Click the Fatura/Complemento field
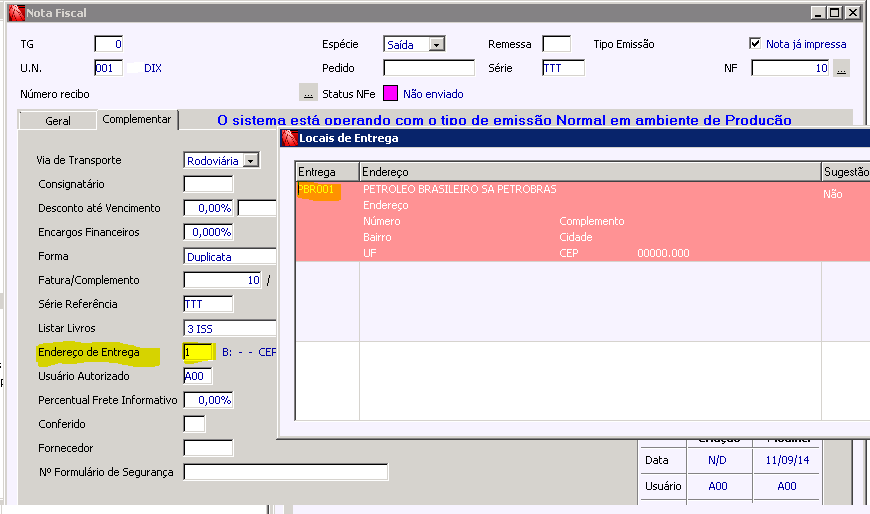Image resolution: width=870 pixels, height=514 pixels. coord(222,280)
